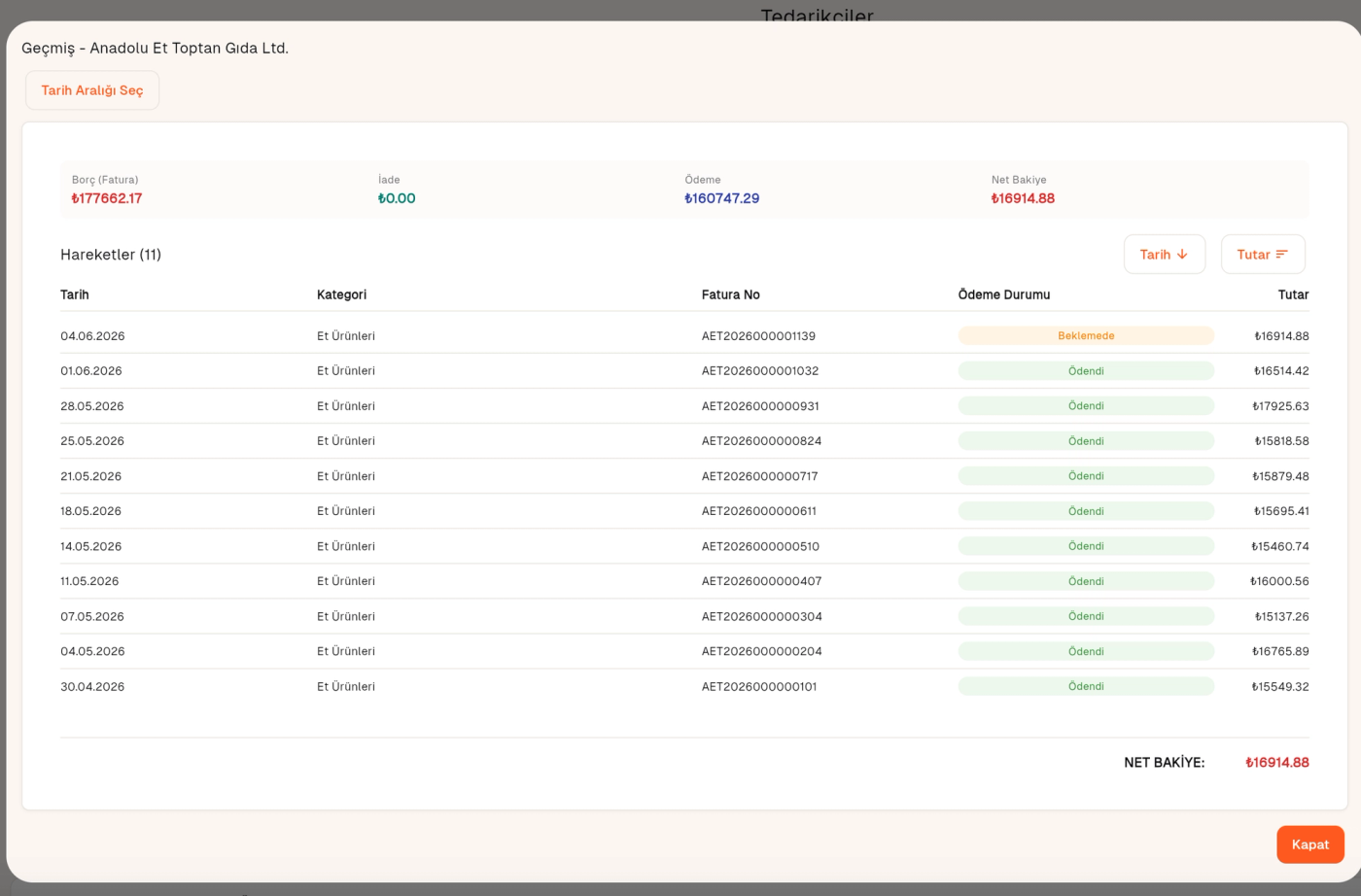Click the down arrow icon in Tarih sort
The height and width of the screenshot is (896, 1361).
(1182, 255)
